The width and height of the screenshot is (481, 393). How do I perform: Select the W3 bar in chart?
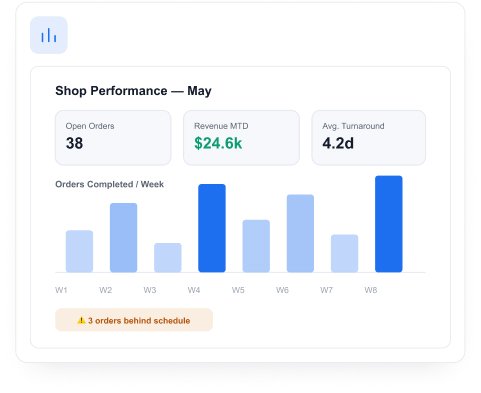[168, 258]
